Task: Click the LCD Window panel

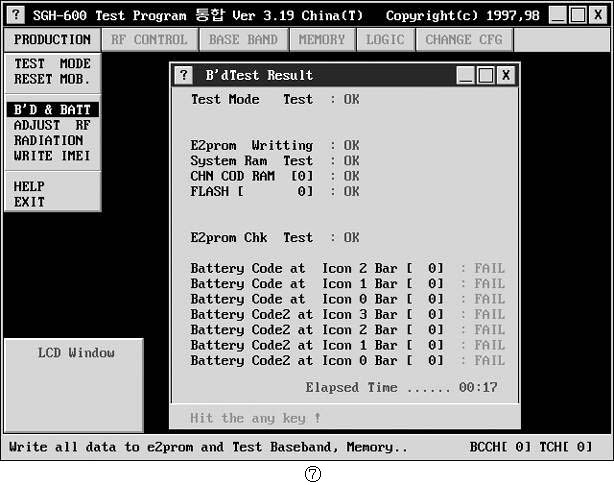Action: [75, 385]
